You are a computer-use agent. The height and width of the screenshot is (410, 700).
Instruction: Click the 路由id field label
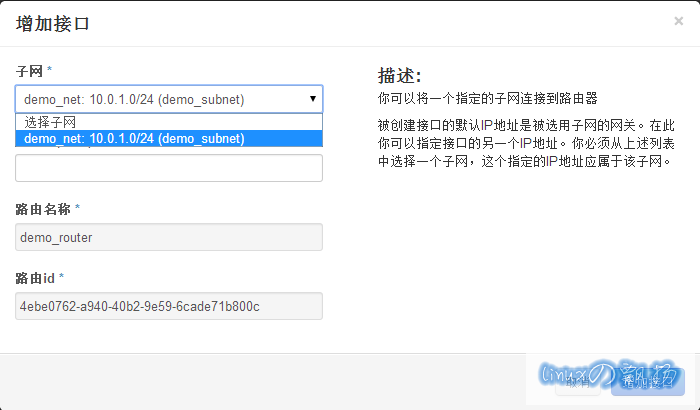point(36,277)
